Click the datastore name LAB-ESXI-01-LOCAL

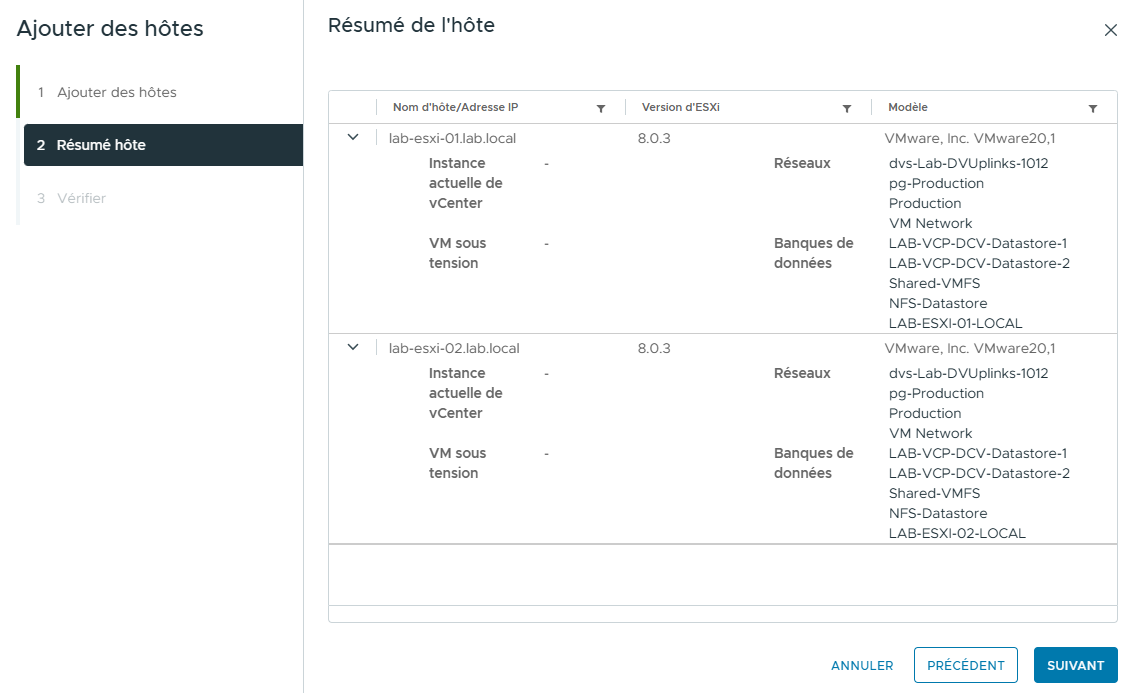tap(957, 323)
